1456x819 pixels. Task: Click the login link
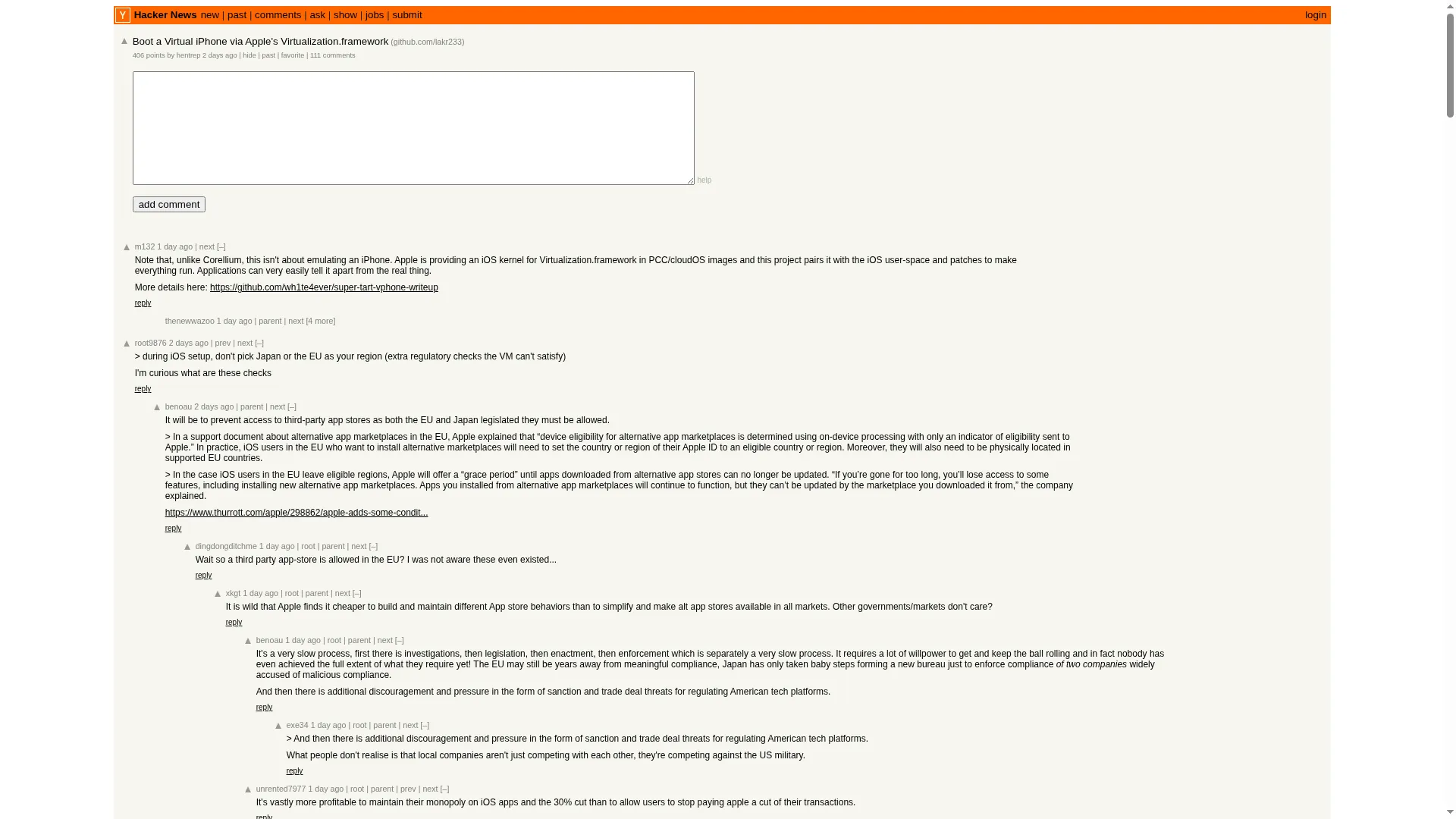click(x=1316, y=15)
